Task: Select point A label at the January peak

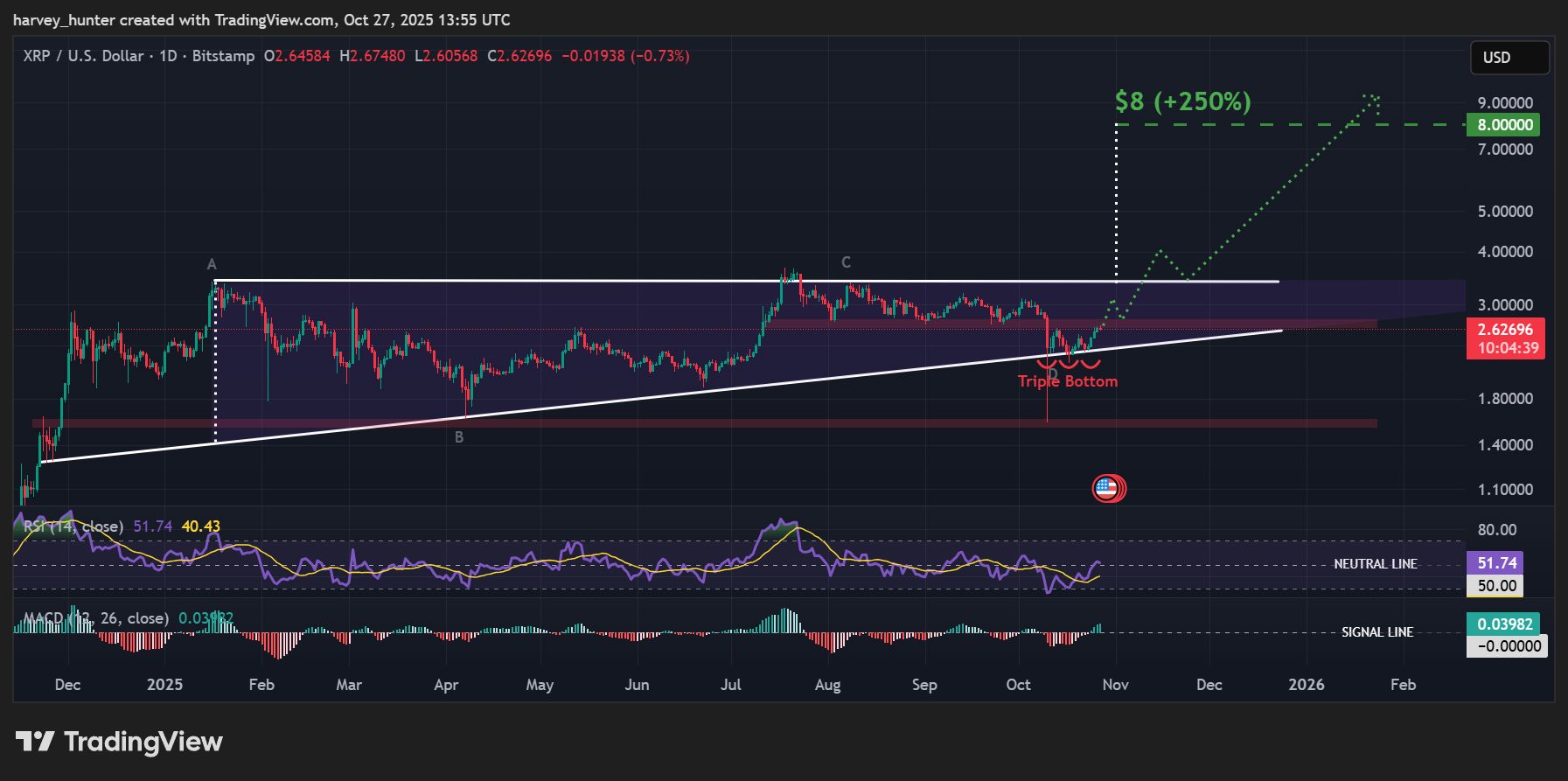Action: click(212, 264)
